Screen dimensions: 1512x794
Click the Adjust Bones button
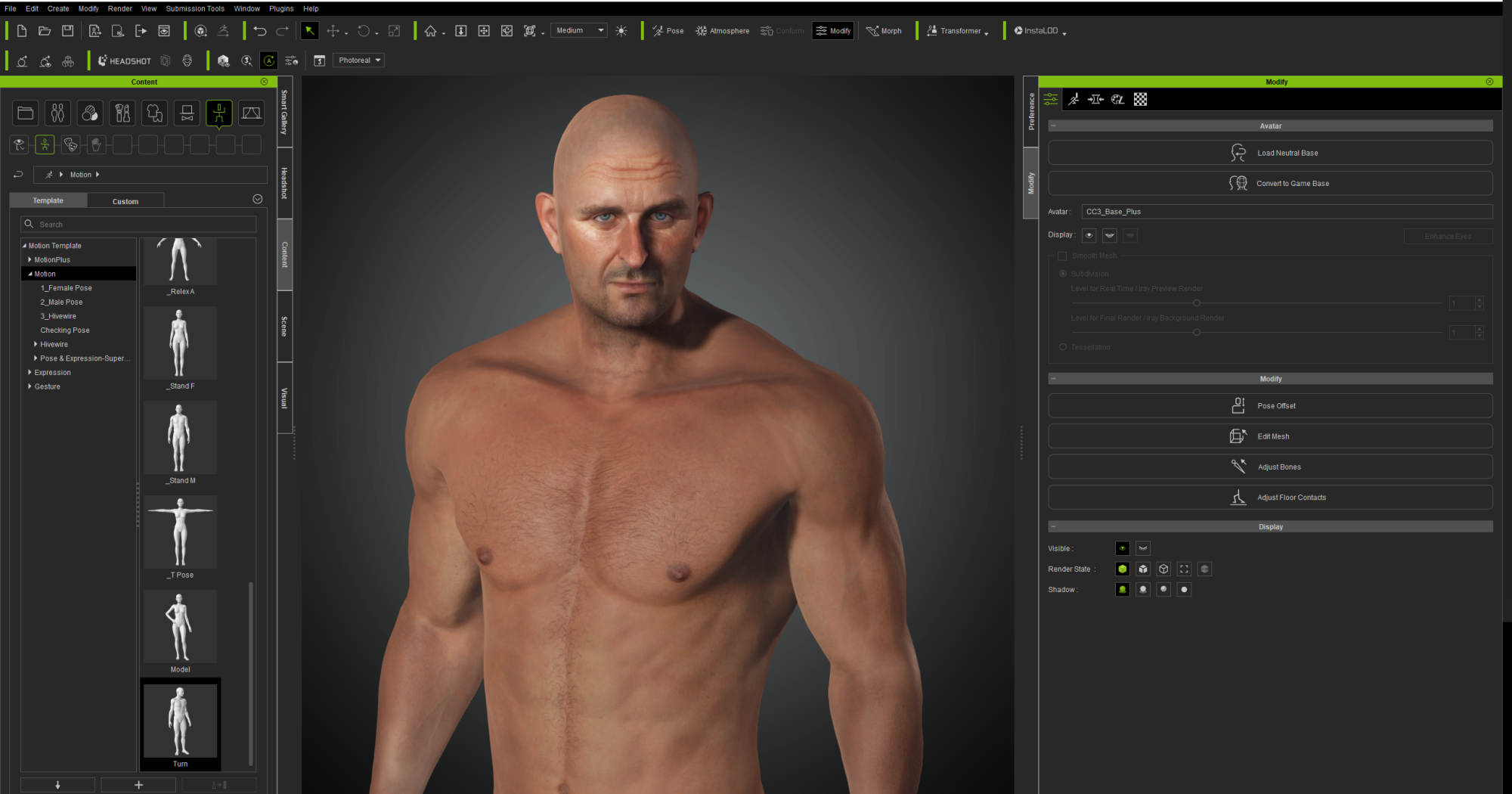[x=1270, y=467]
